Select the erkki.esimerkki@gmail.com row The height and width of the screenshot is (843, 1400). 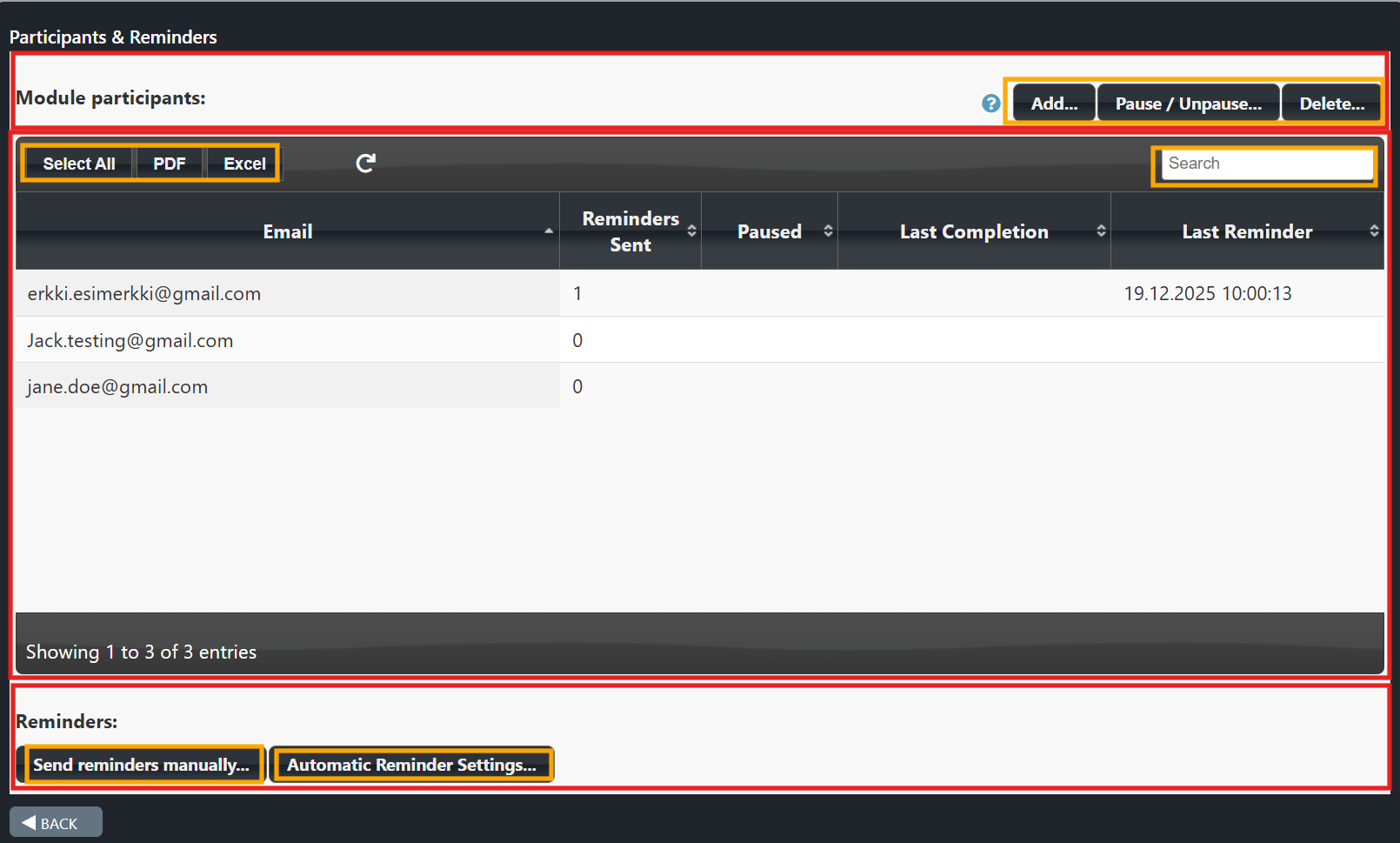click(x=144, y=294)
